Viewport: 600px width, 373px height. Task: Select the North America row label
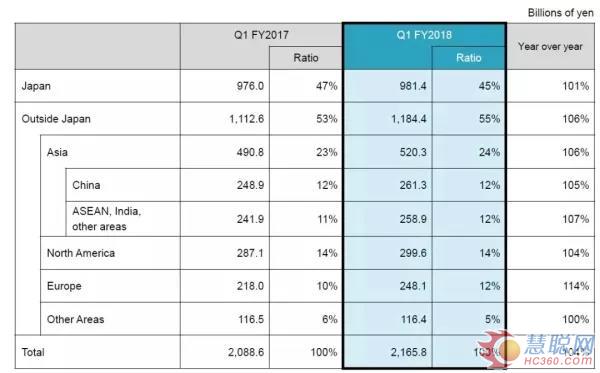pos(81,253)
